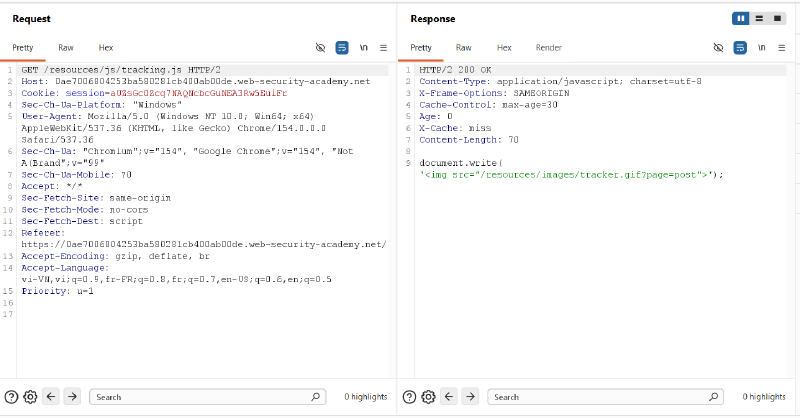Click the Request panel title
Viewport: 800px width, 418px height.
point(32,19)
